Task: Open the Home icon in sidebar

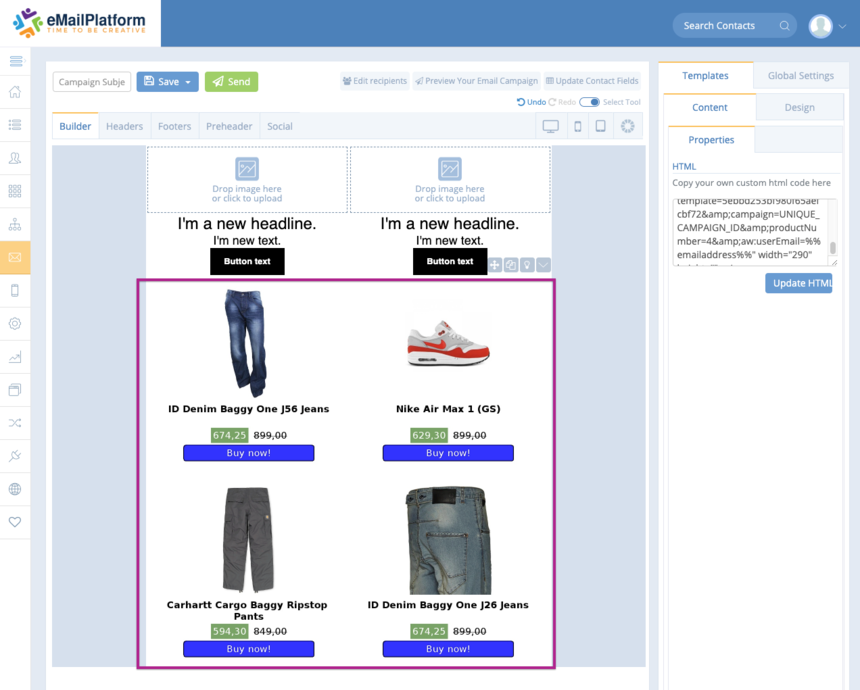Action: [15, 93]
